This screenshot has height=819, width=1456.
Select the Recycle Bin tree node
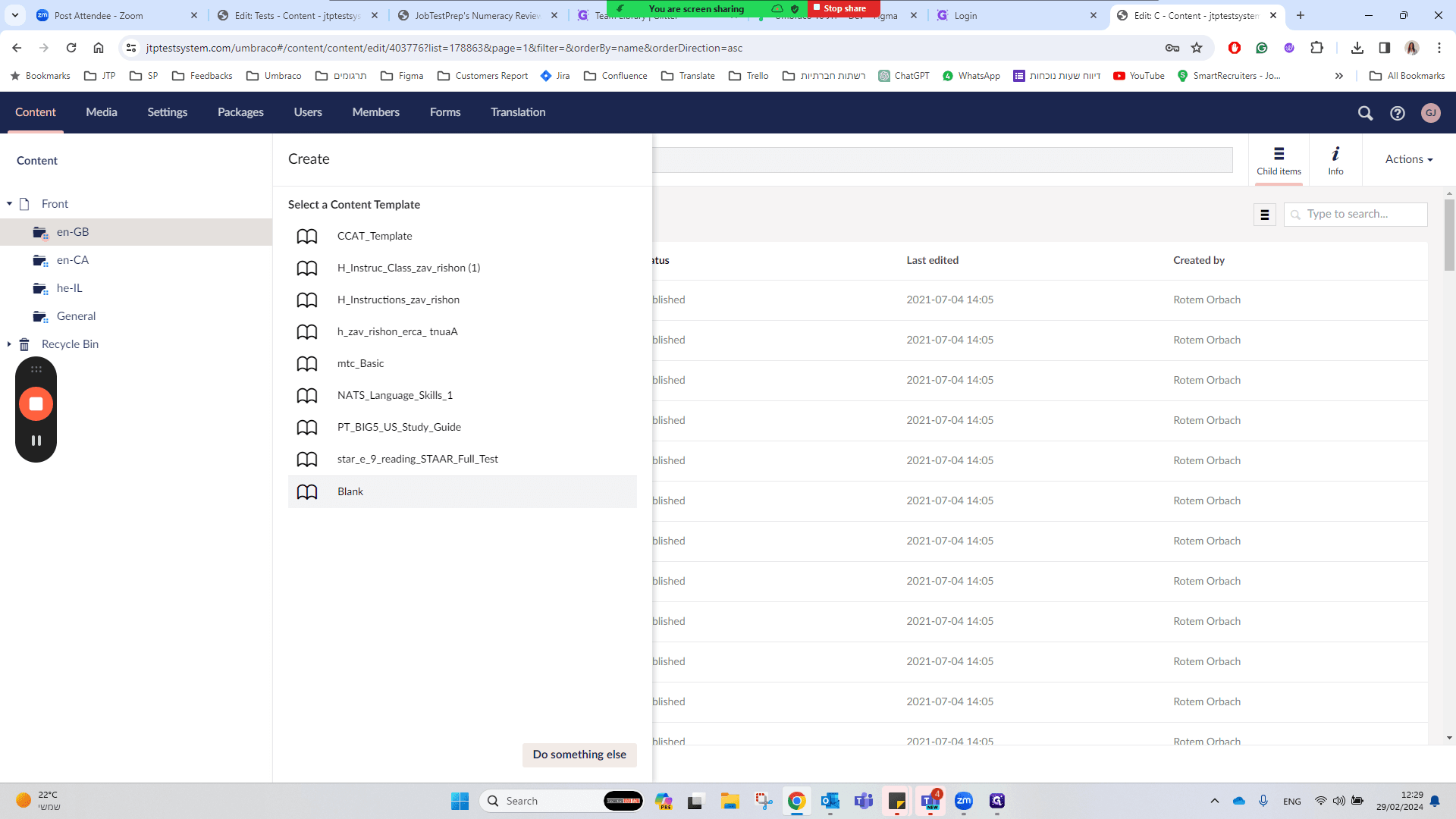[70, 344]
